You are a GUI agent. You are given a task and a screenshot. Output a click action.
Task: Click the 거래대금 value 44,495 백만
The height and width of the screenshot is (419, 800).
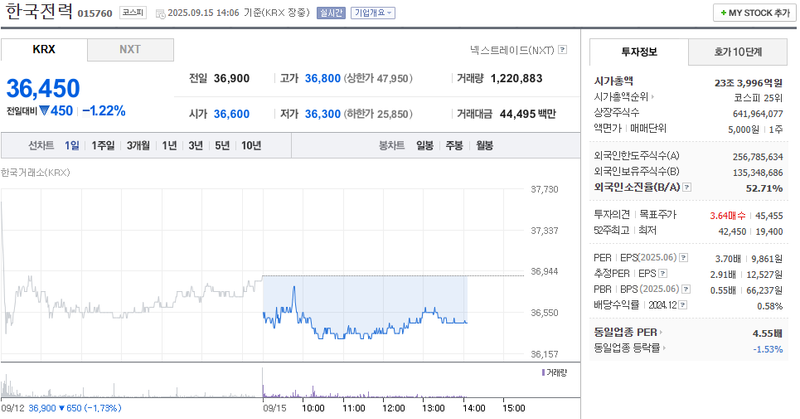click(x=528, y=114)
